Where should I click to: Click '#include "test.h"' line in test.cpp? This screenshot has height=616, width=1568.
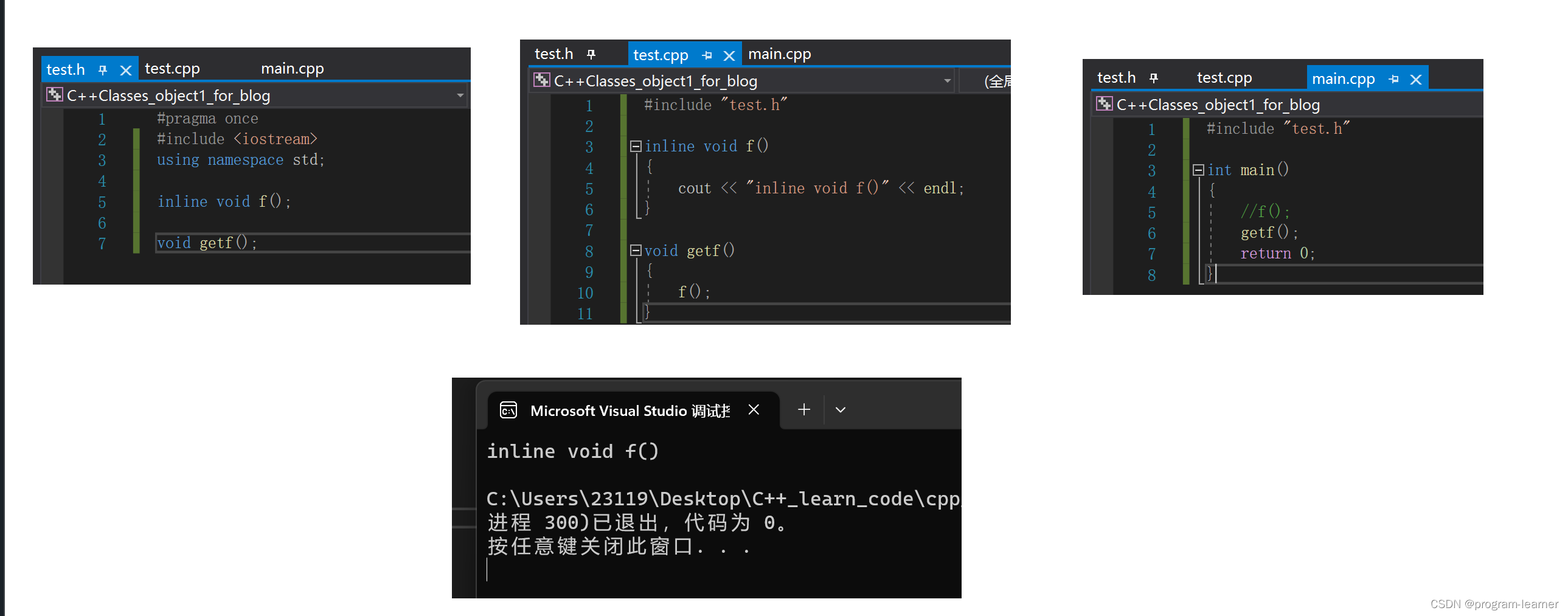(716, 105)
